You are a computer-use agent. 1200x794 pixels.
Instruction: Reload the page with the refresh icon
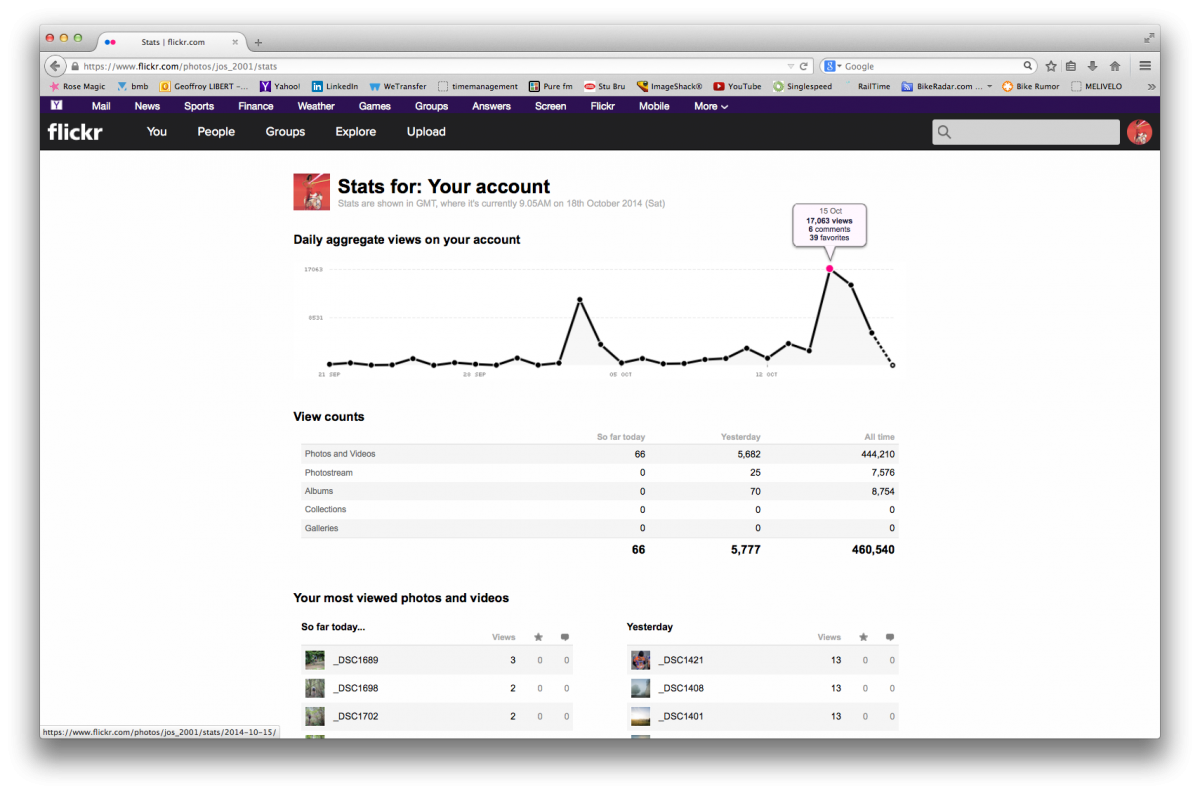click(x=803, y=66)
